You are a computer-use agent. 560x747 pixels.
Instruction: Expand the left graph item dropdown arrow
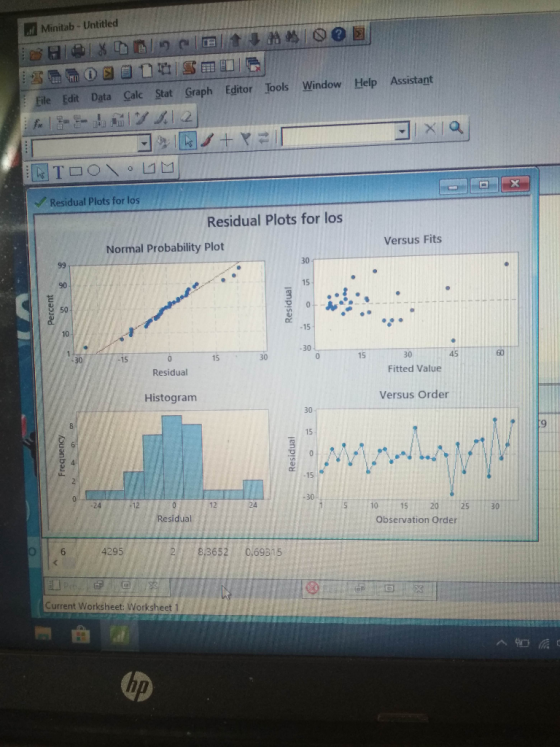[143, 143]
